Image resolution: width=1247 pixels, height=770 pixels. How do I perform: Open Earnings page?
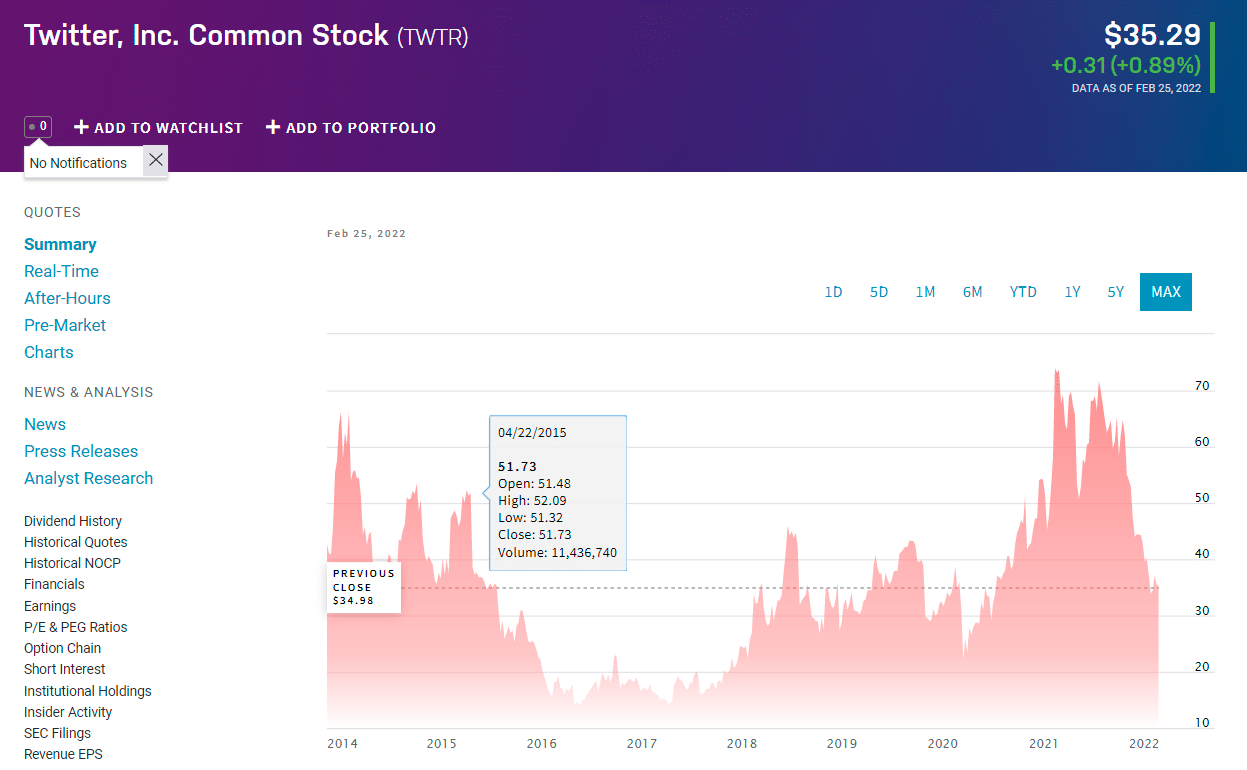(x=50, y=606)
